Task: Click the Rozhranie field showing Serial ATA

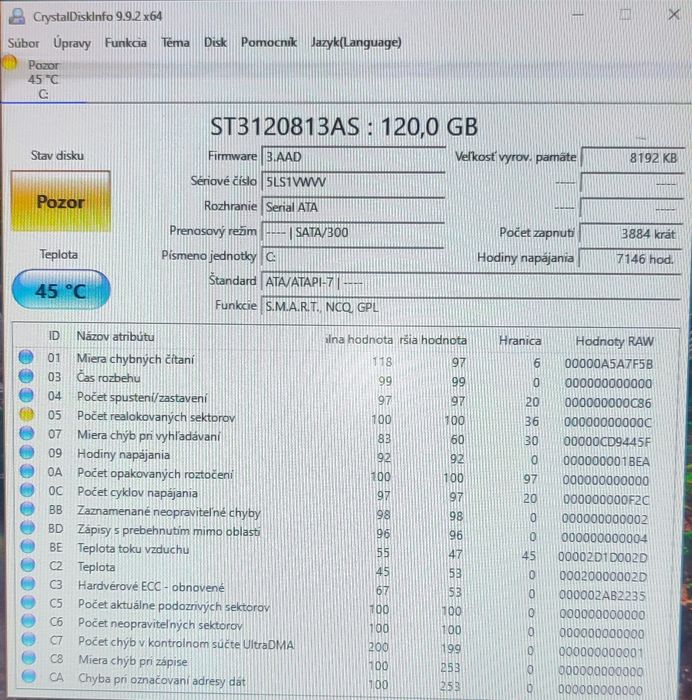Action: pyautogui.click(x=353, y=207)
